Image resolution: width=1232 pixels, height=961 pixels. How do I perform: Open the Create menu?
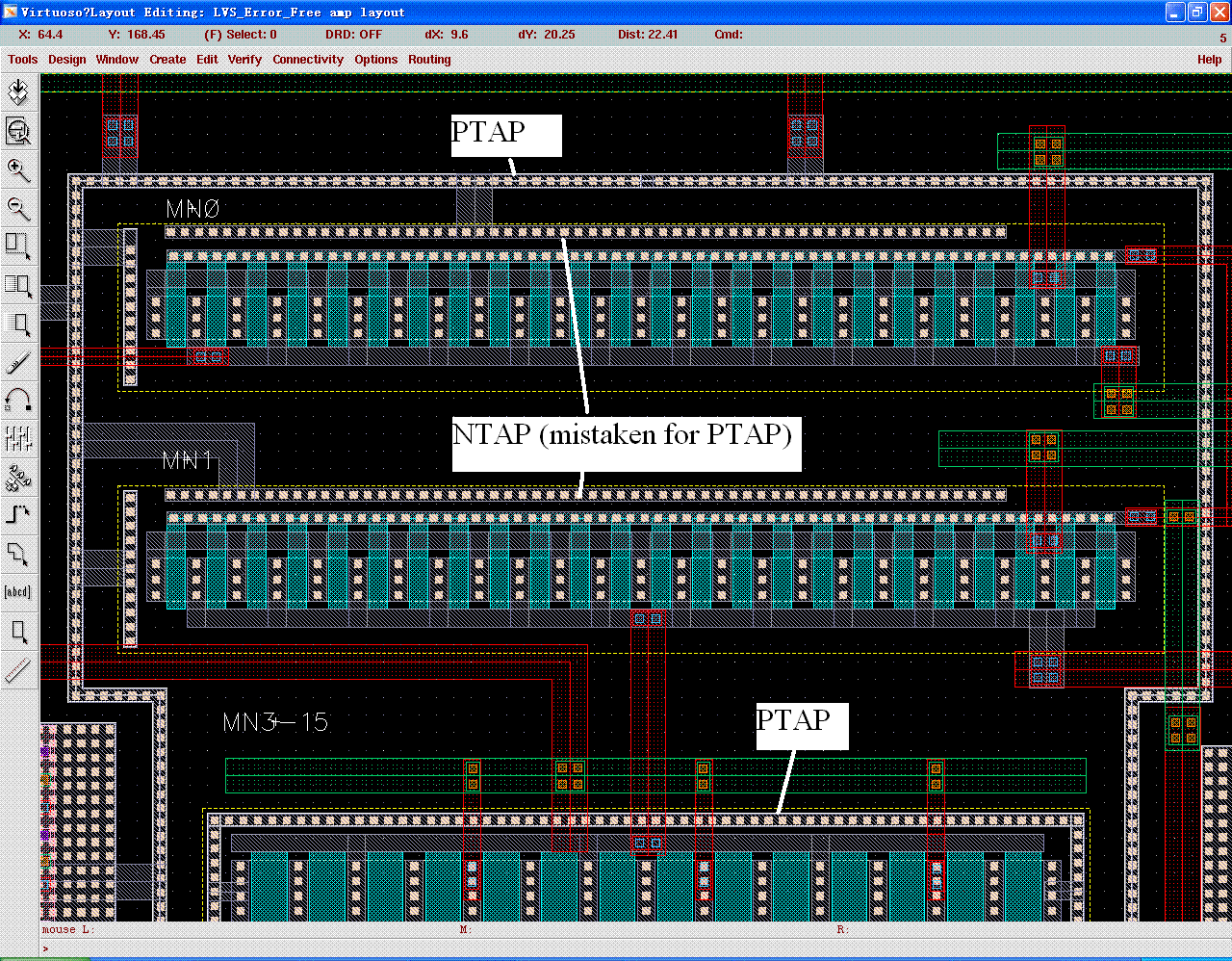tap(167, 59)
